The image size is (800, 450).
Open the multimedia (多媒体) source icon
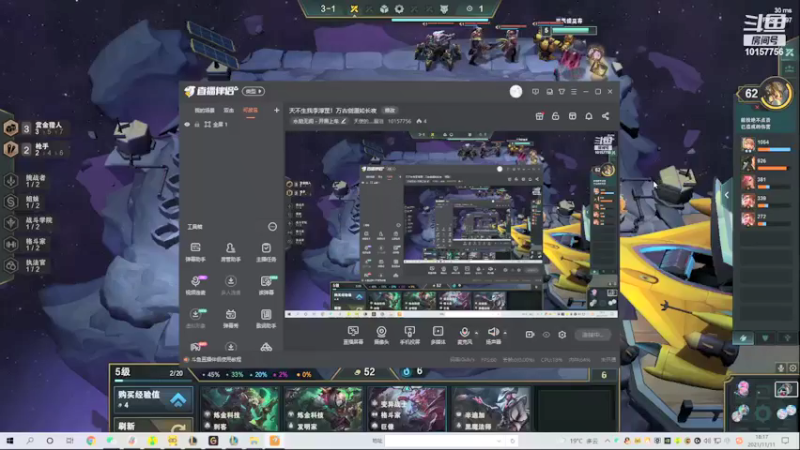pyautogui.click(x=438, y=335)
